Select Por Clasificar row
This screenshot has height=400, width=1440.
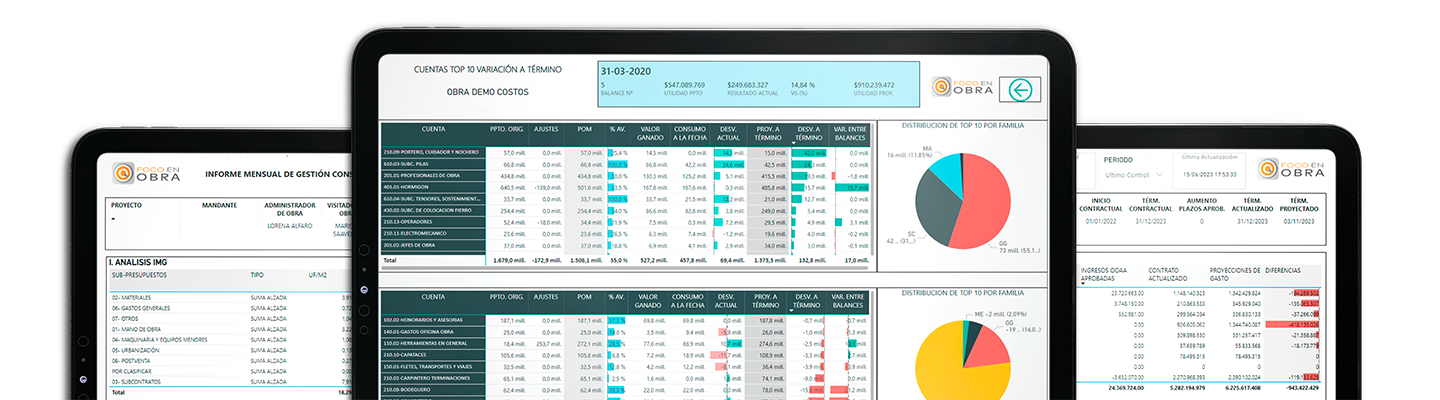point(230,372)
